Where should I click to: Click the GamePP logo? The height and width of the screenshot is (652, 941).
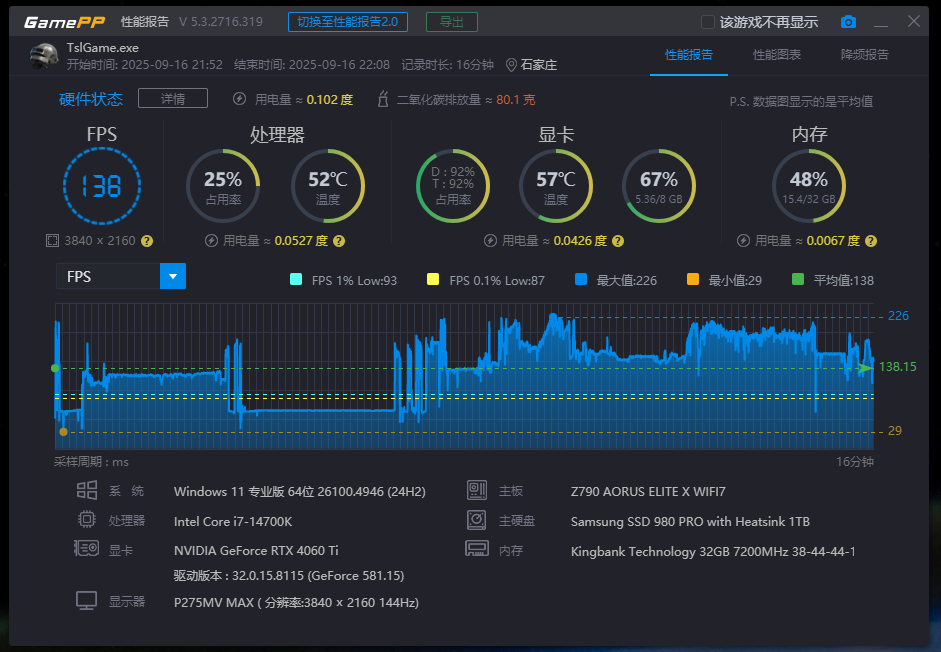click(64, 22)
